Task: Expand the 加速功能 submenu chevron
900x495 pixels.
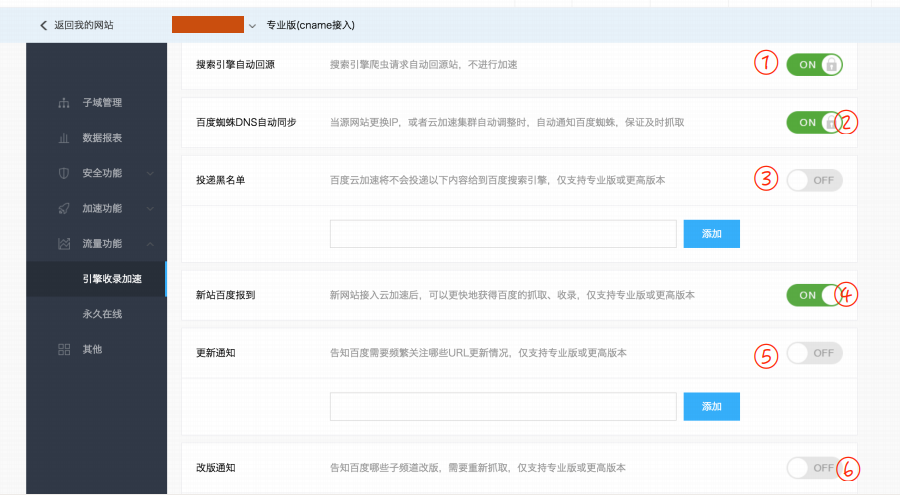Action: [x=150, y=208]
